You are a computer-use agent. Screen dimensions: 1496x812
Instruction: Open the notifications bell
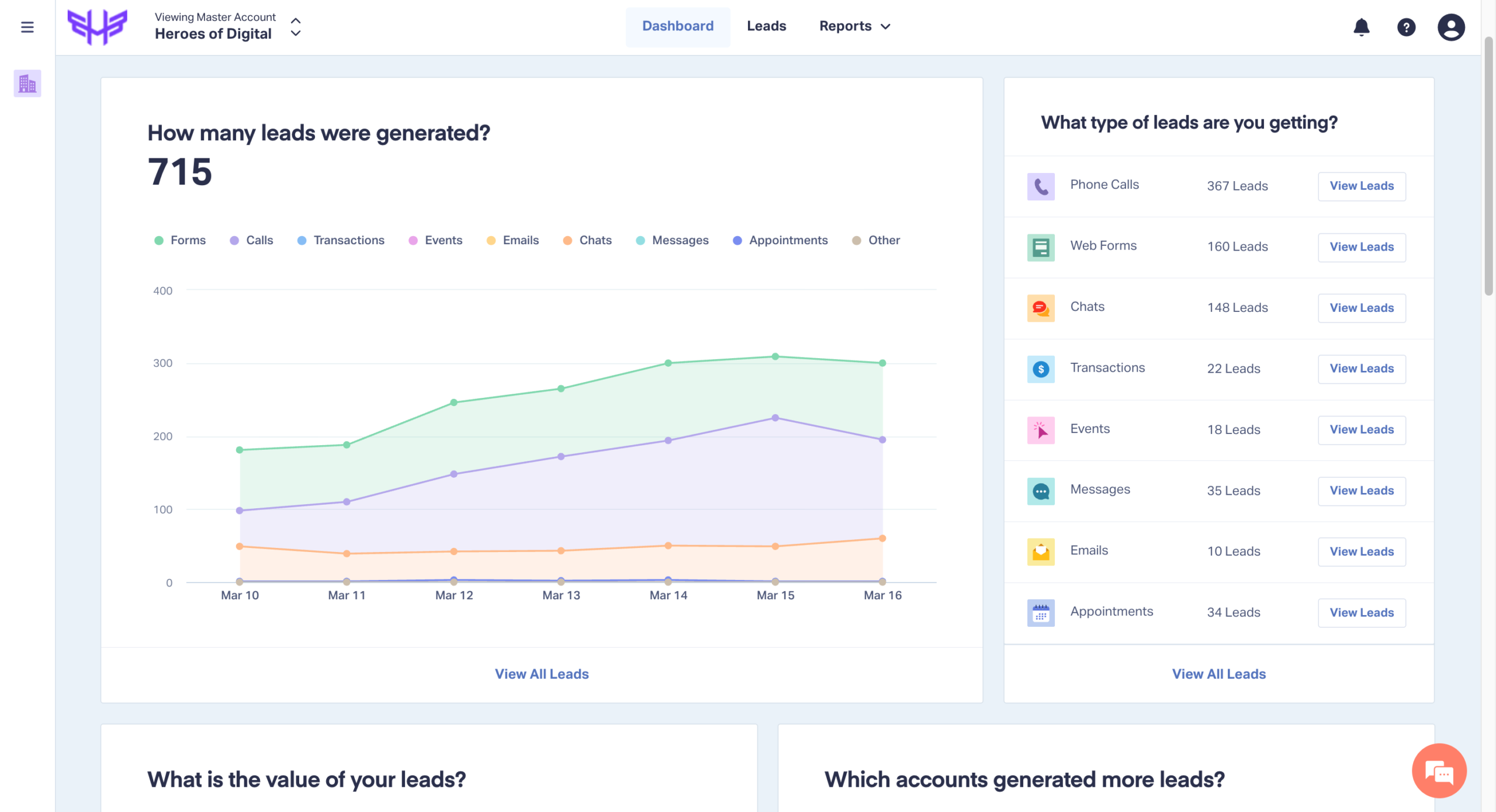(x=1361, y=27)
